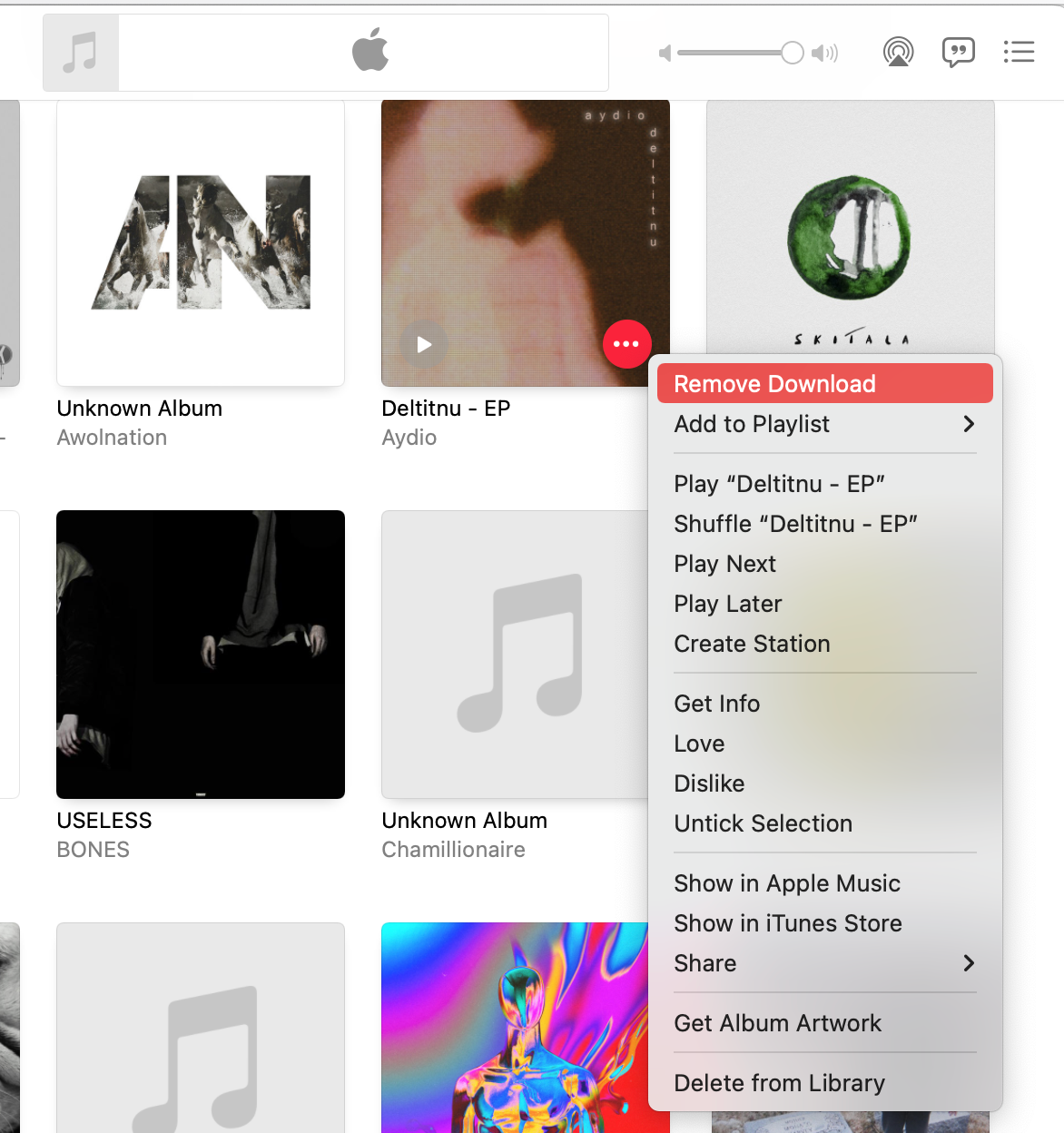Open the colorful iridescent figure album cover
This screenshot has width=1064, height=1133.
pyautogui.click(x=515, y=1028)
